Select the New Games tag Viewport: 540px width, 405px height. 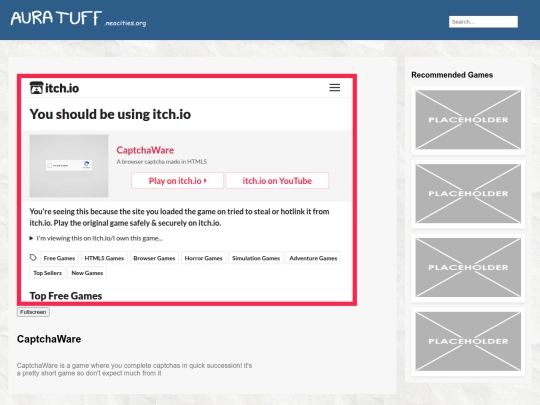87,273
